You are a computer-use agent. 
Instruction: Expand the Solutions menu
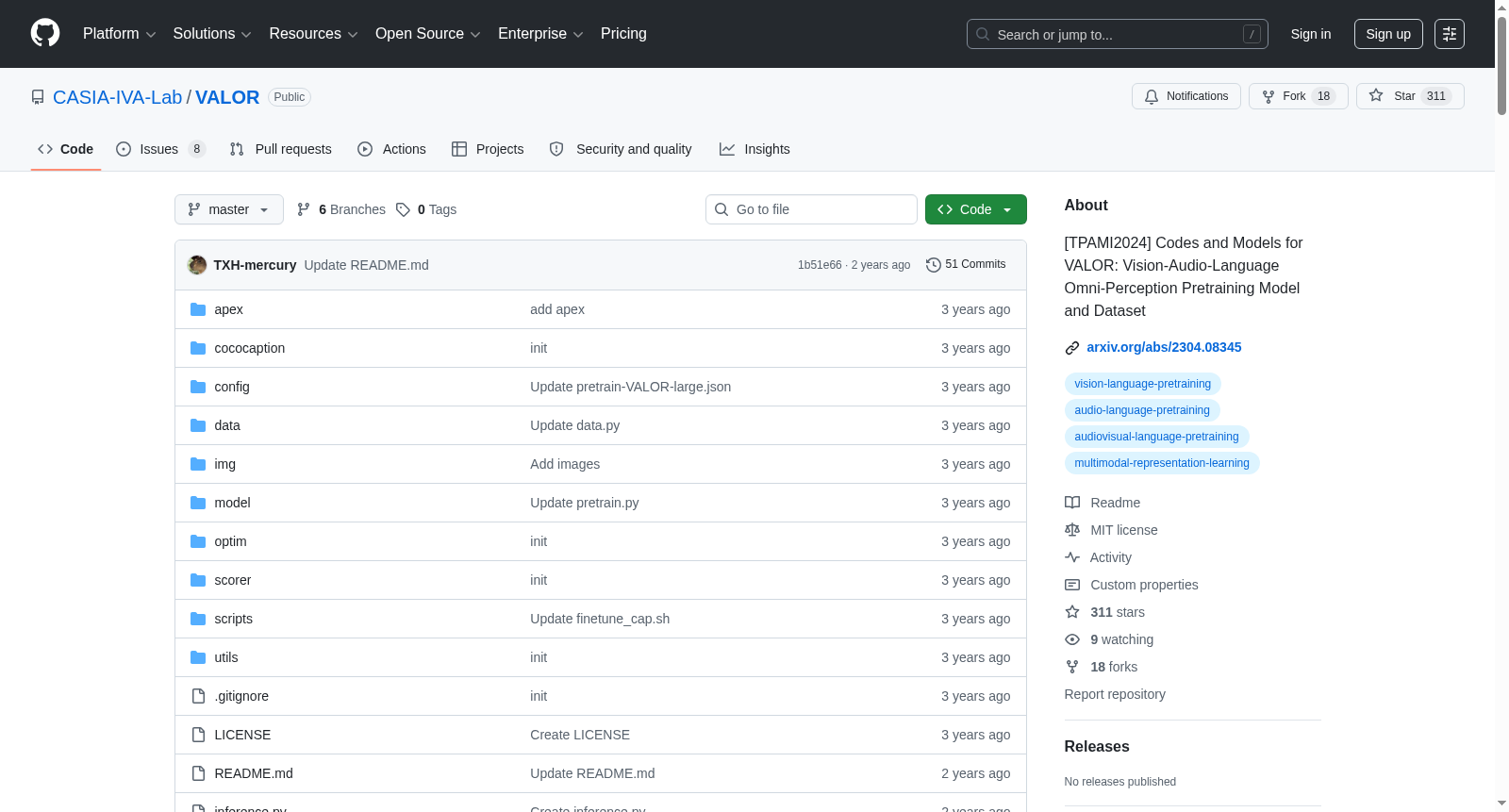[212, 34]
